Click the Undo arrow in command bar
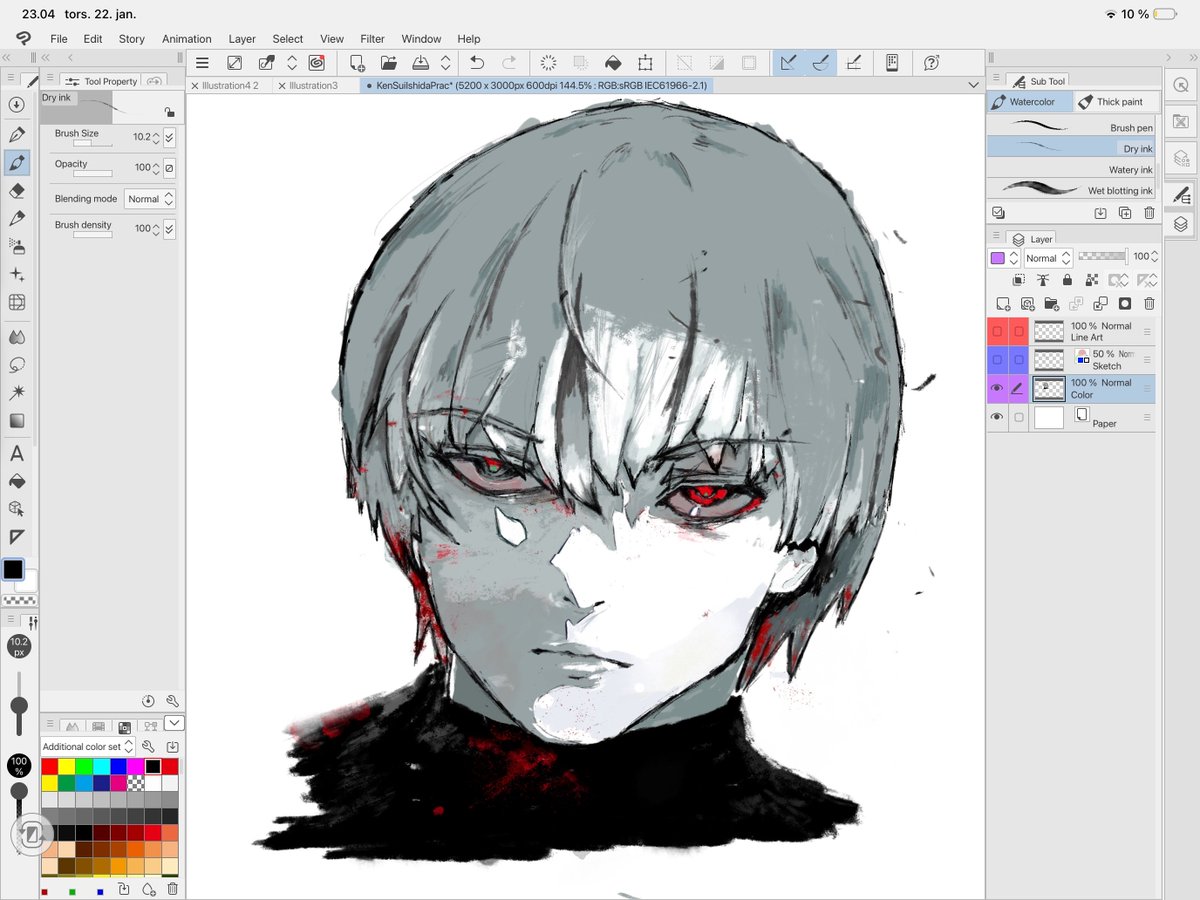Image resolution: width=1200 pixels, height=900 pixels. pyautogui.click(x=477, y=63)
